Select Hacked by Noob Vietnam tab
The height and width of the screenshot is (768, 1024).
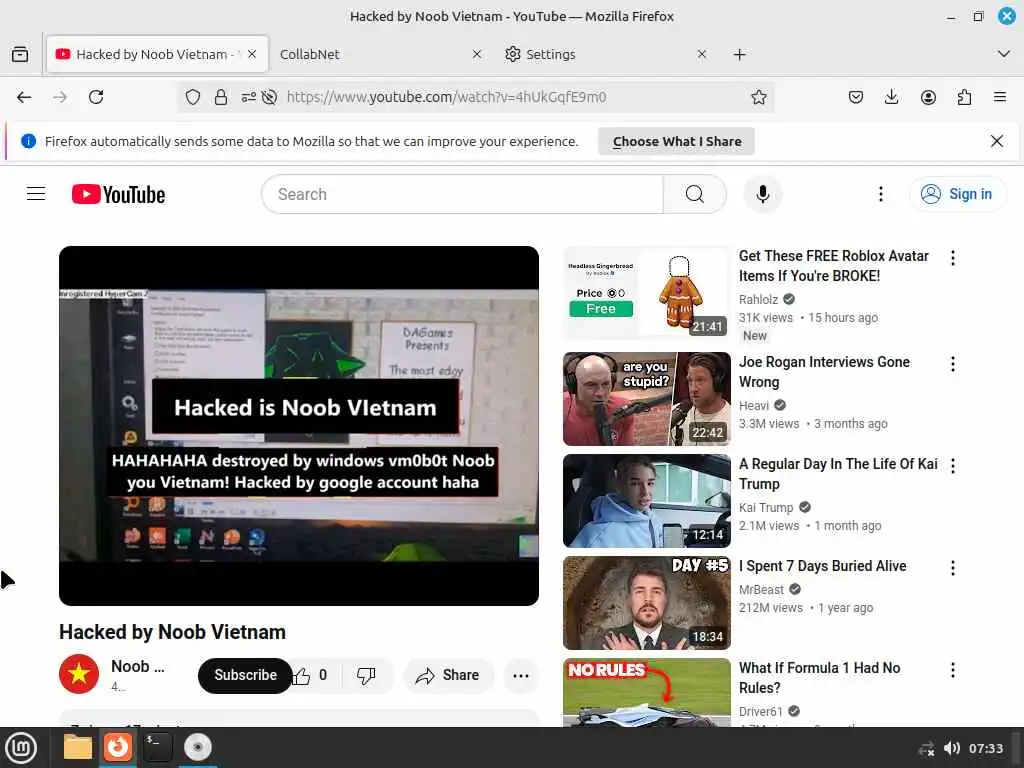pyautogui.click(x=157, y=54)
